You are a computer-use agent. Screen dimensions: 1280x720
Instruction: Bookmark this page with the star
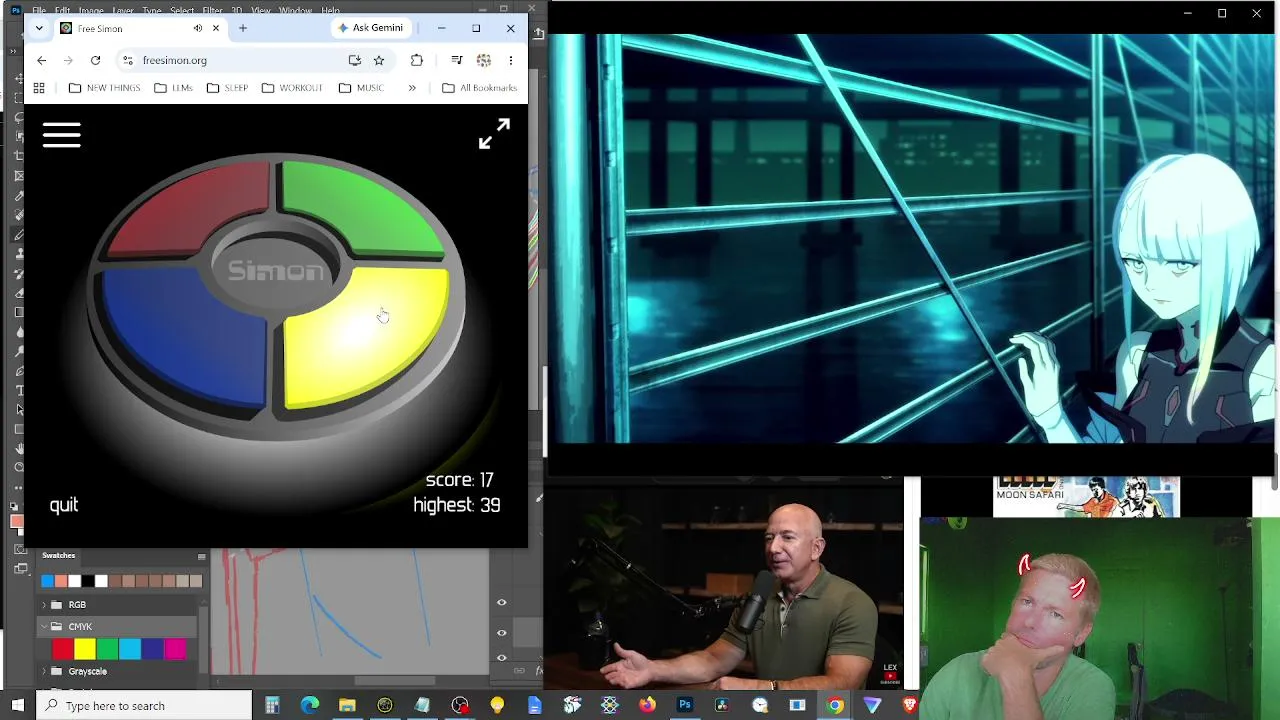click(x=378, y=60)
